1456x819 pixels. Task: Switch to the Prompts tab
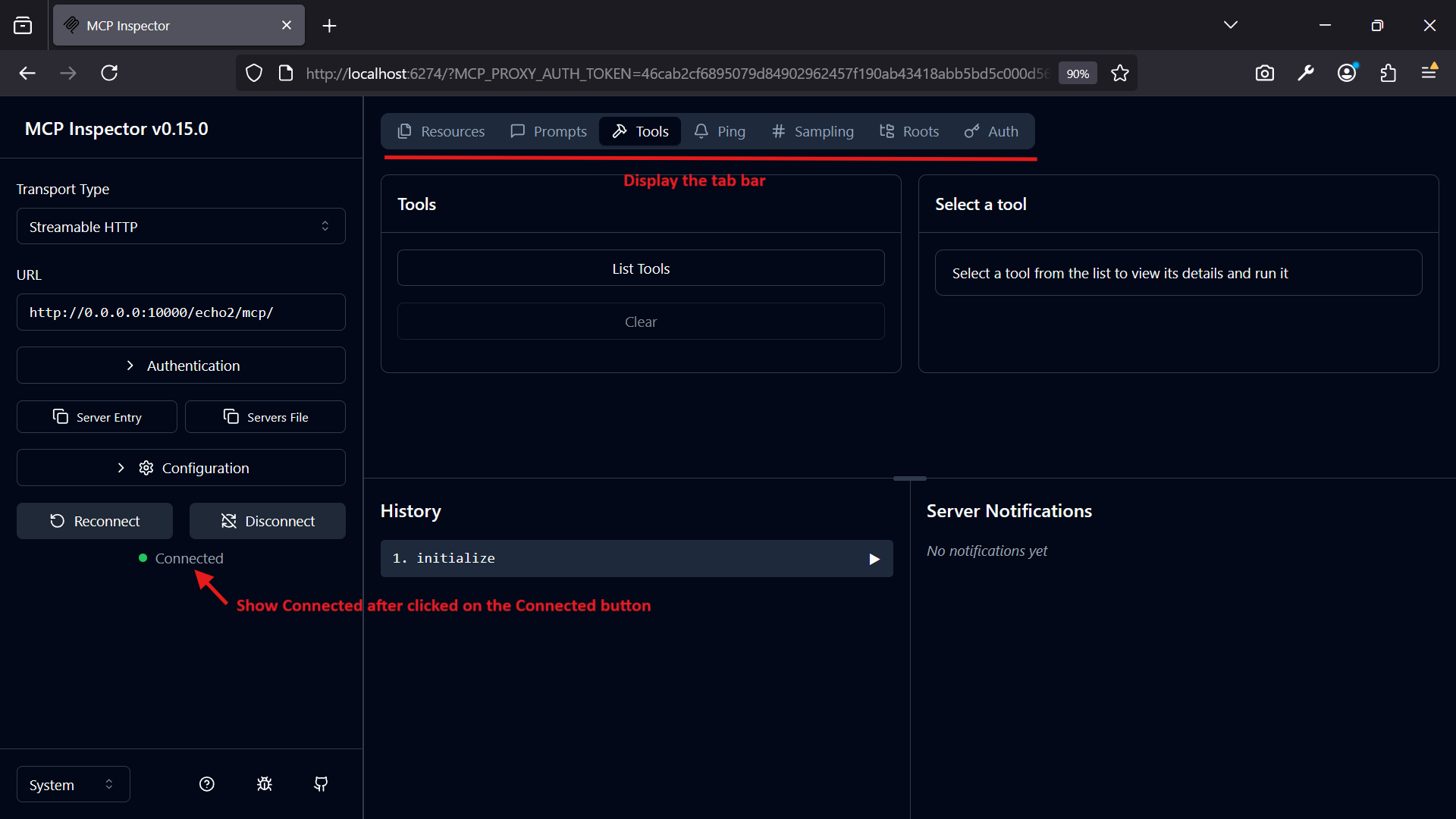point(548,131)
